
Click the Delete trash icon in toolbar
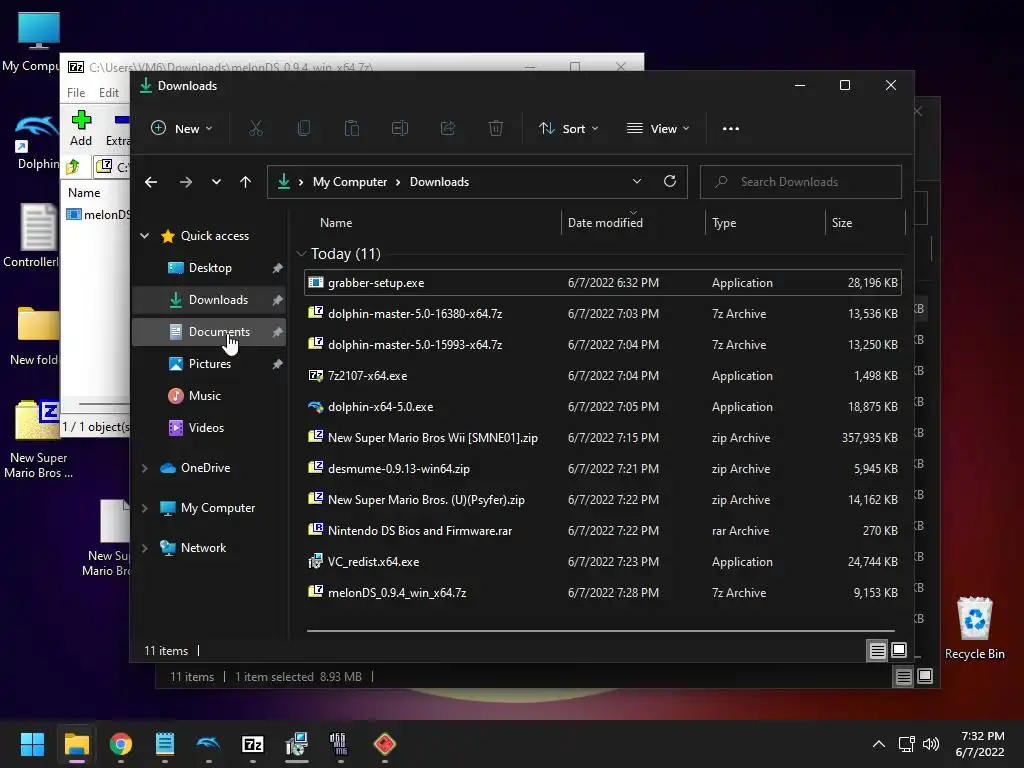coord(496,129)
